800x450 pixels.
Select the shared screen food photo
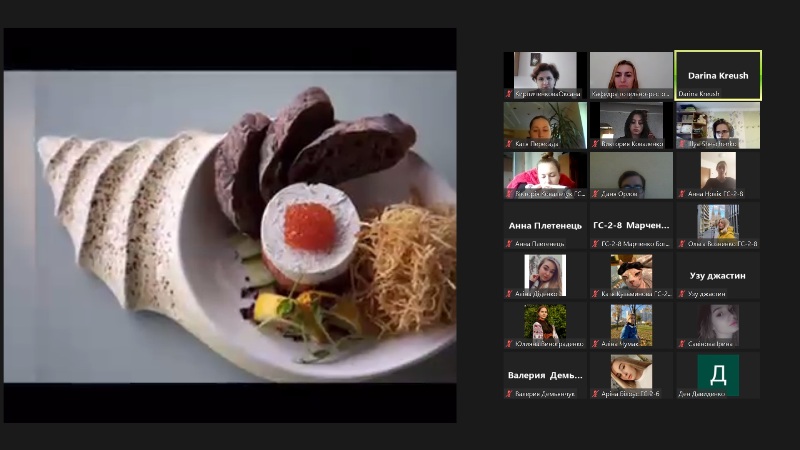point(230,226)
